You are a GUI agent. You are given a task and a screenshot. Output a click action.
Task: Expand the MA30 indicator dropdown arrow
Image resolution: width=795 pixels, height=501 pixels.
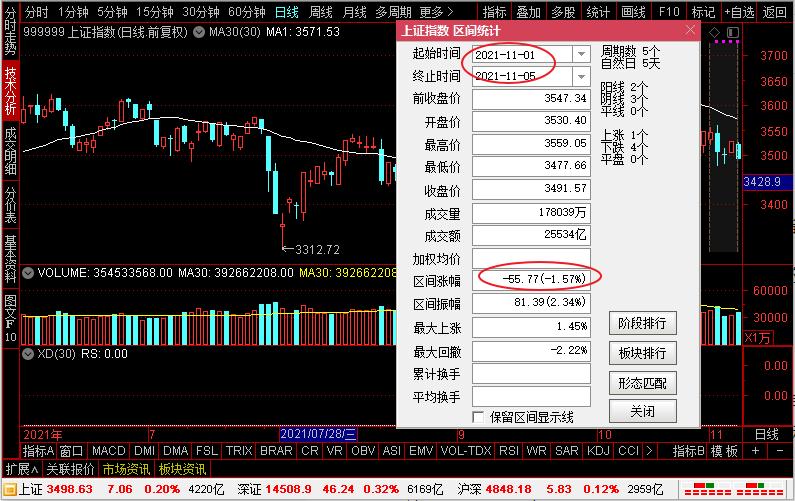pos(199,32)
